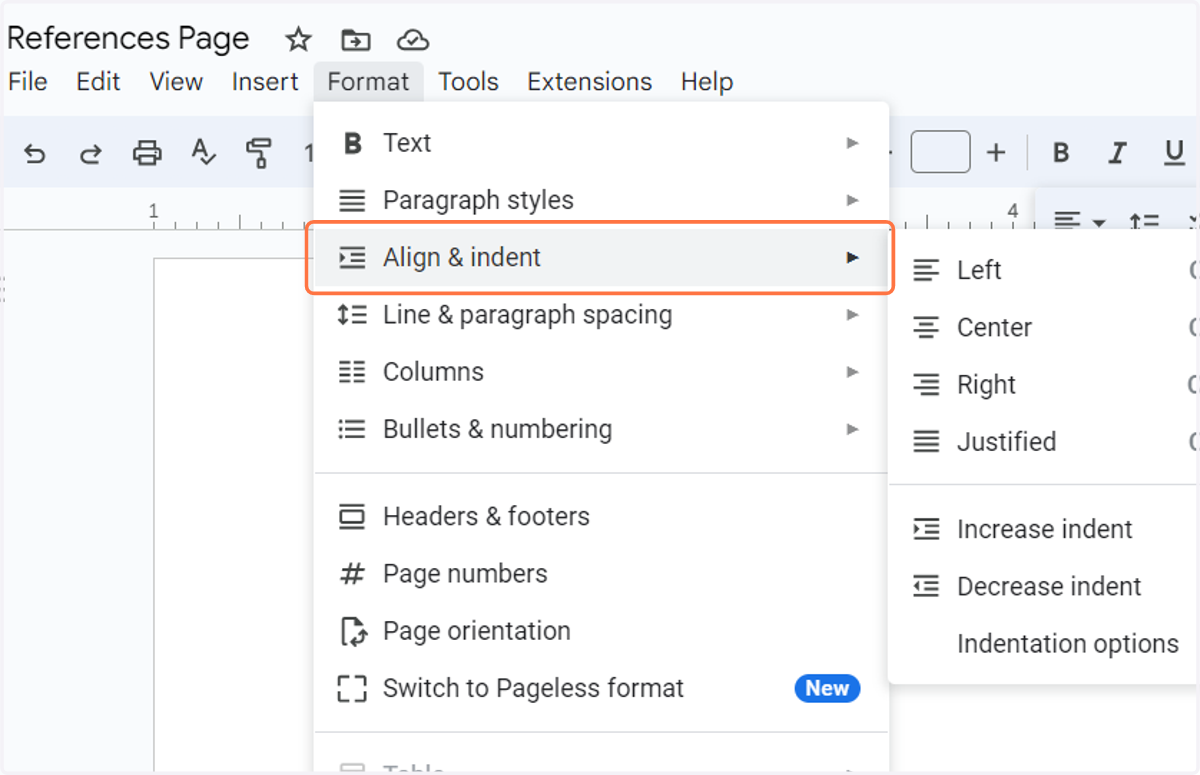Open the Help menu
1200x775 pixels.
[x=707, y=82]
